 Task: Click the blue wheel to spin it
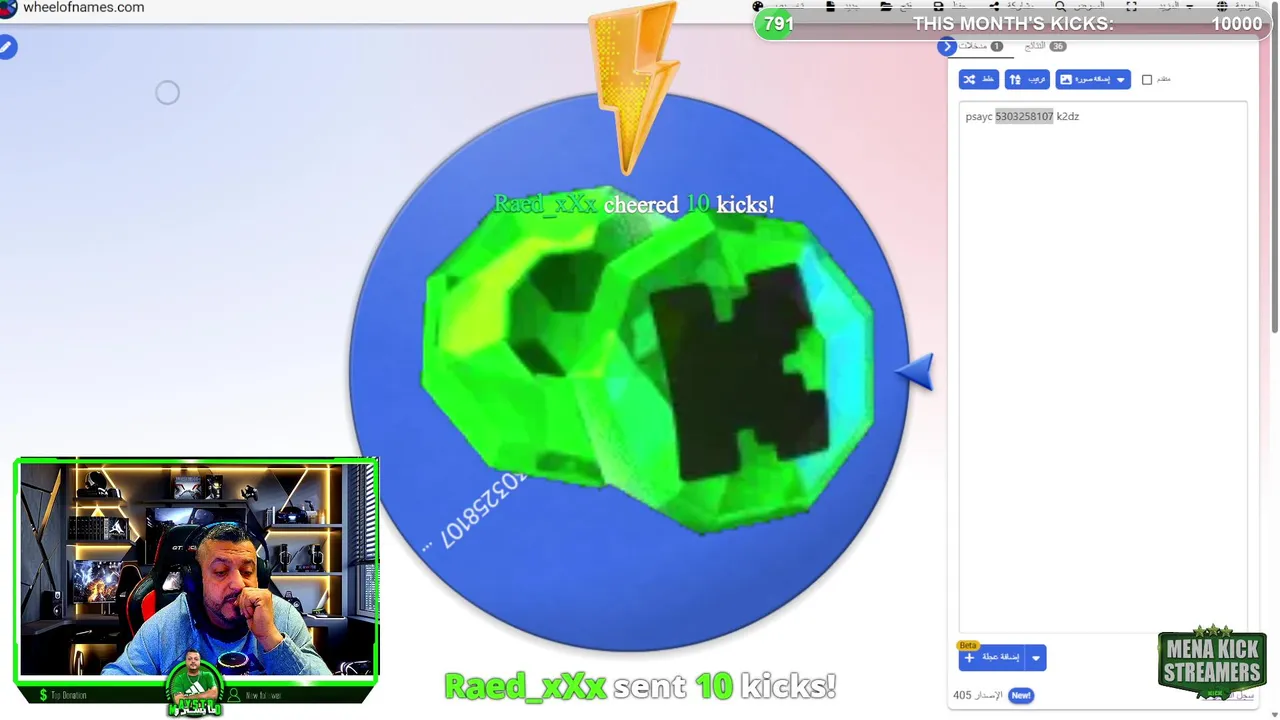628,372
